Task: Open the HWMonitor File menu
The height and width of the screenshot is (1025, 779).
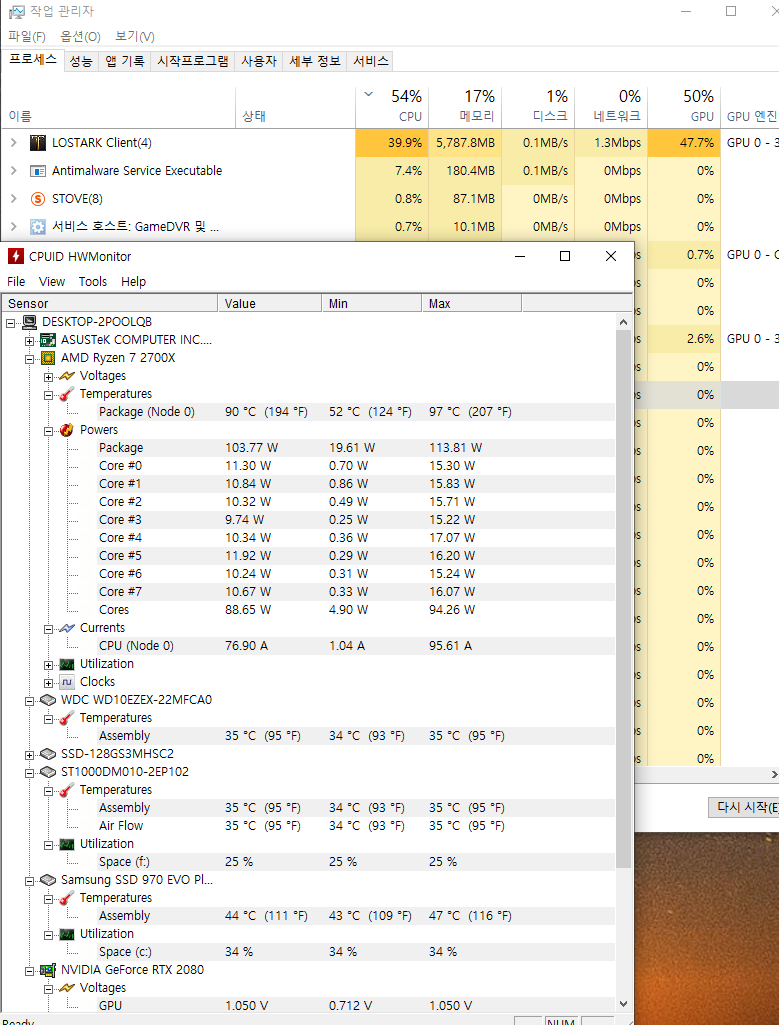Action: pyautogui.click(x=16, y=282)
